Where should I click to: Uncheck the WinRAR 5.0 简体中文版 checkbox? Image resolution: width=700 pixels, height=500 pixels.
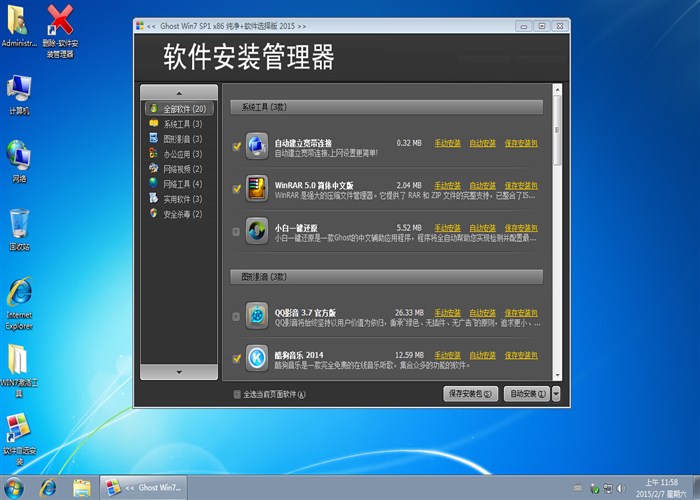[x=237, y=188]
